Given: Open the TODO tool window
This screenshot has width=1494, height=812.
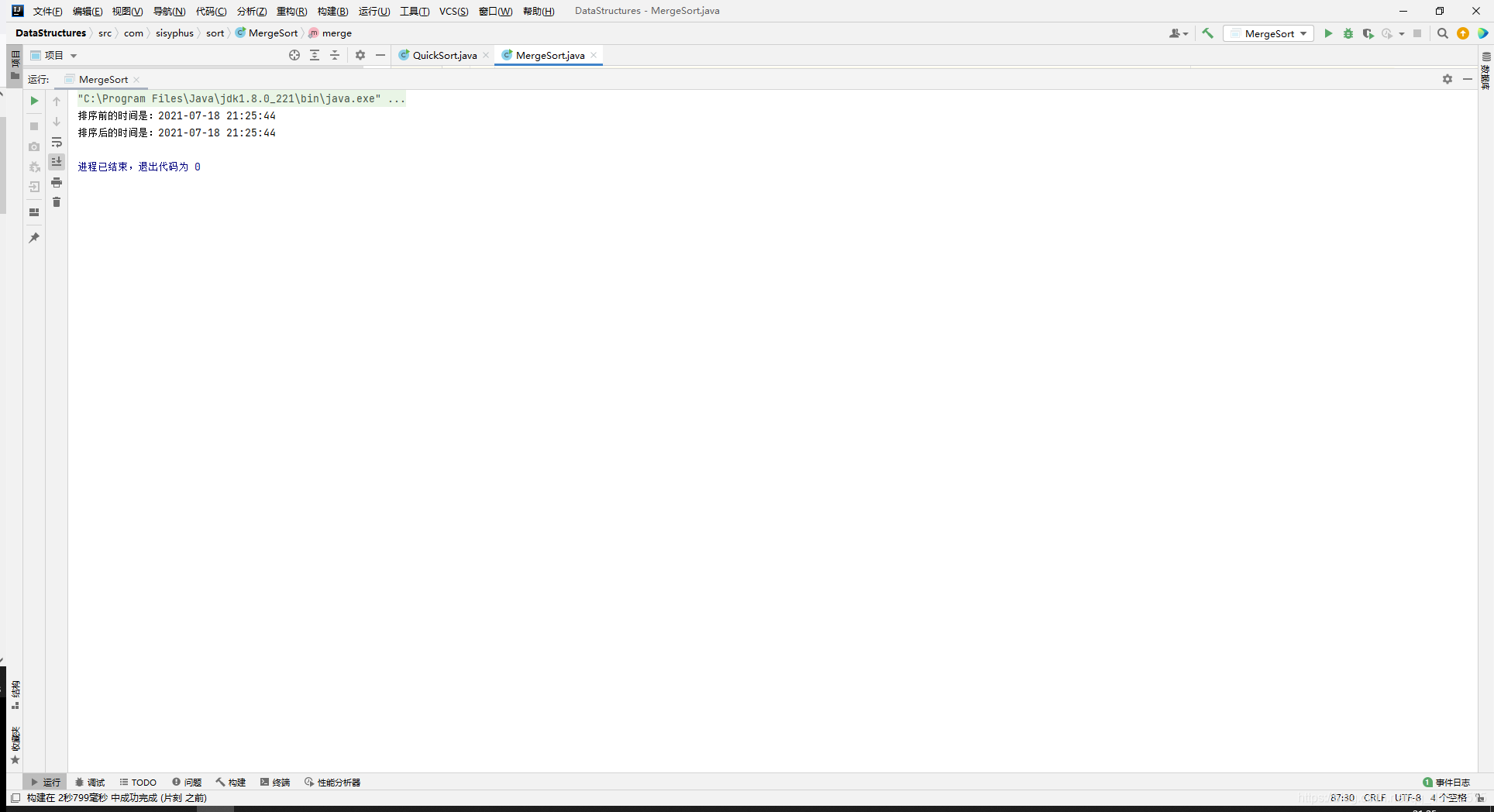Looking at the screenshot, I should [138, 782].
